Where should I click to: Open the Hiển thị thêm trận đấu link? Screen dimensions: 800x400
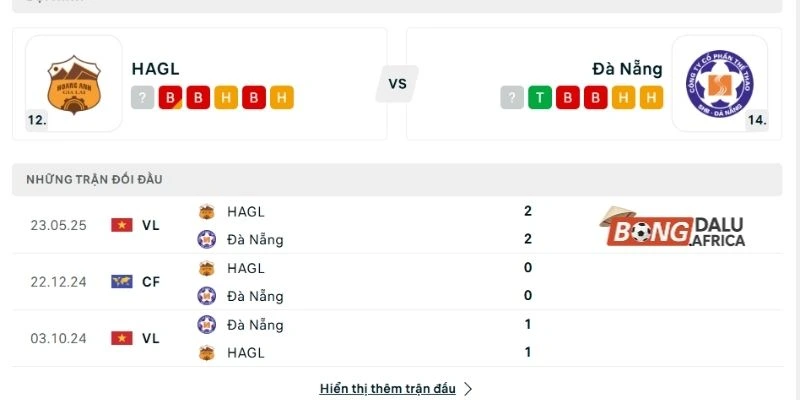coord(387,388)
